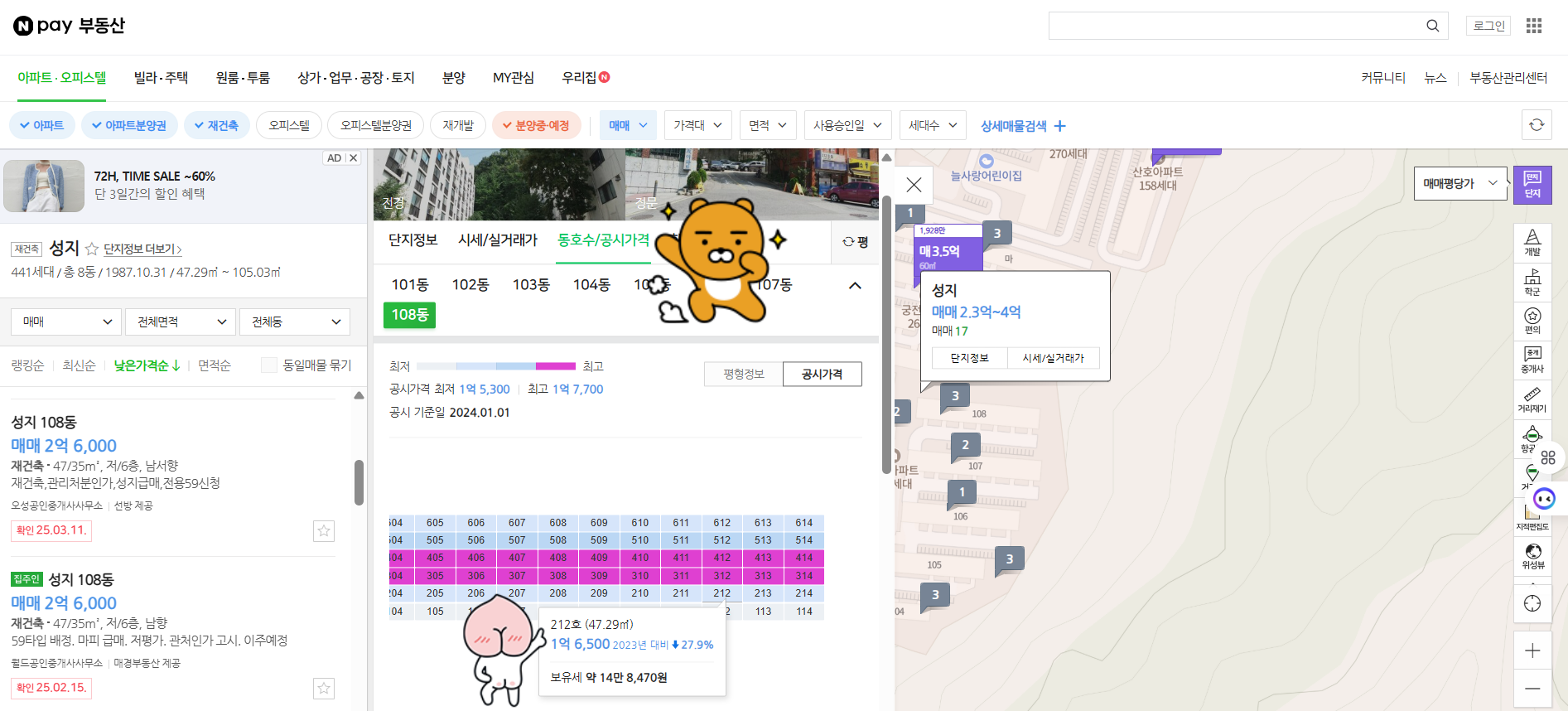1568x711 pixels.
Task: Toggle 아파트 filter chip
Action: [42, 125]
